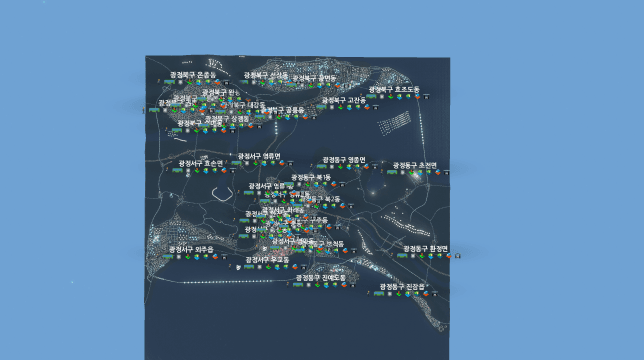Select the 광정서구 외주읍 district label

click(191, 249)
